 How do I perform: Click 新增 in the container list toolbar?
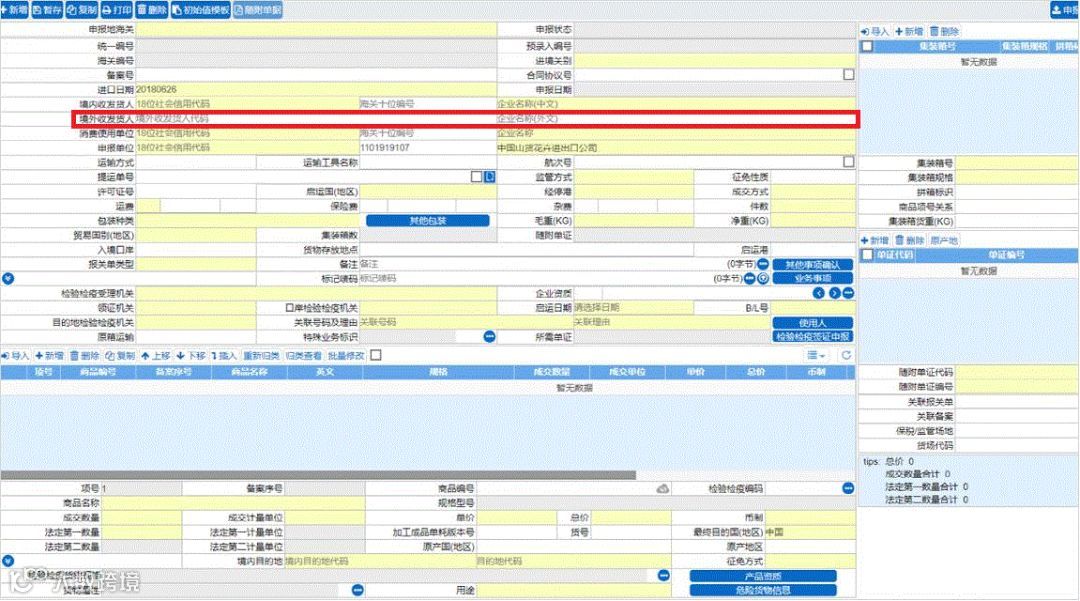(x=909, y=32)
